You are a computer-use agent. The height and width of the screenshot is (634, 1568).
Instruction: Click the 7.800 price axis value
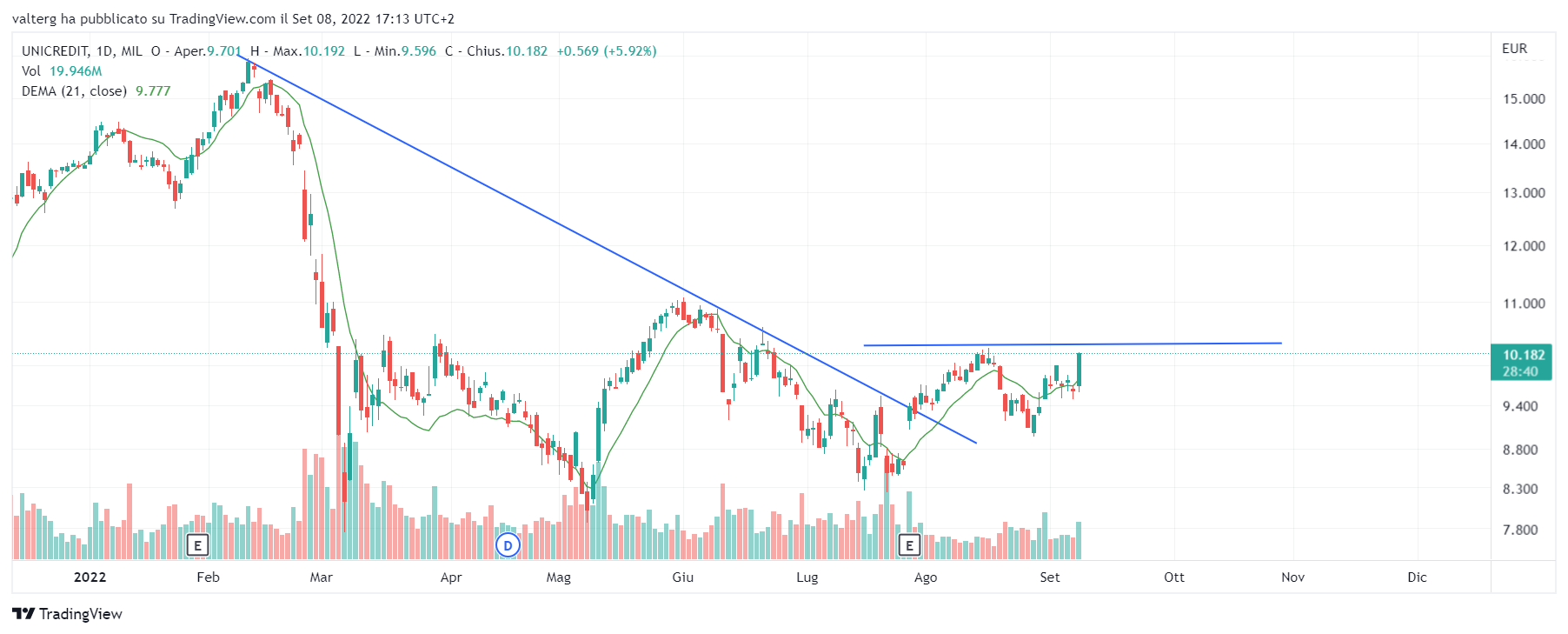1520,530
